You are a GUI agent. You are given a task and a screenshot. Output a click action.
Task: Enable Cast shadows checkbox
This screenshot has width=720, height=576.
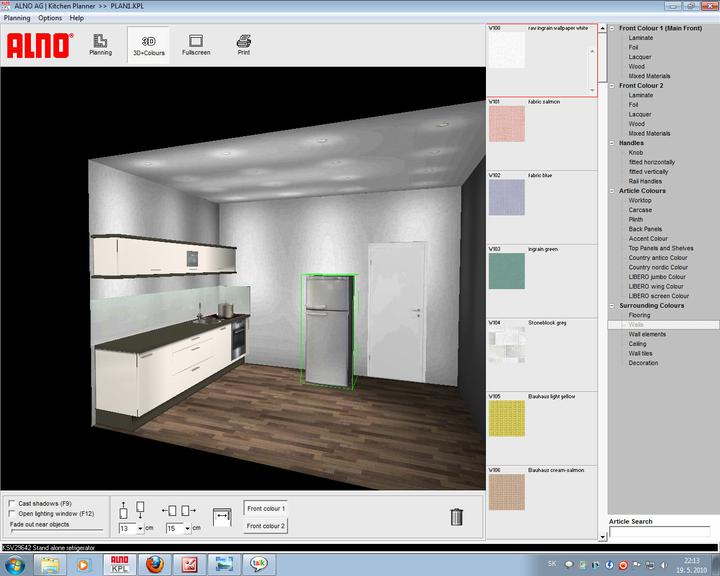12,503
